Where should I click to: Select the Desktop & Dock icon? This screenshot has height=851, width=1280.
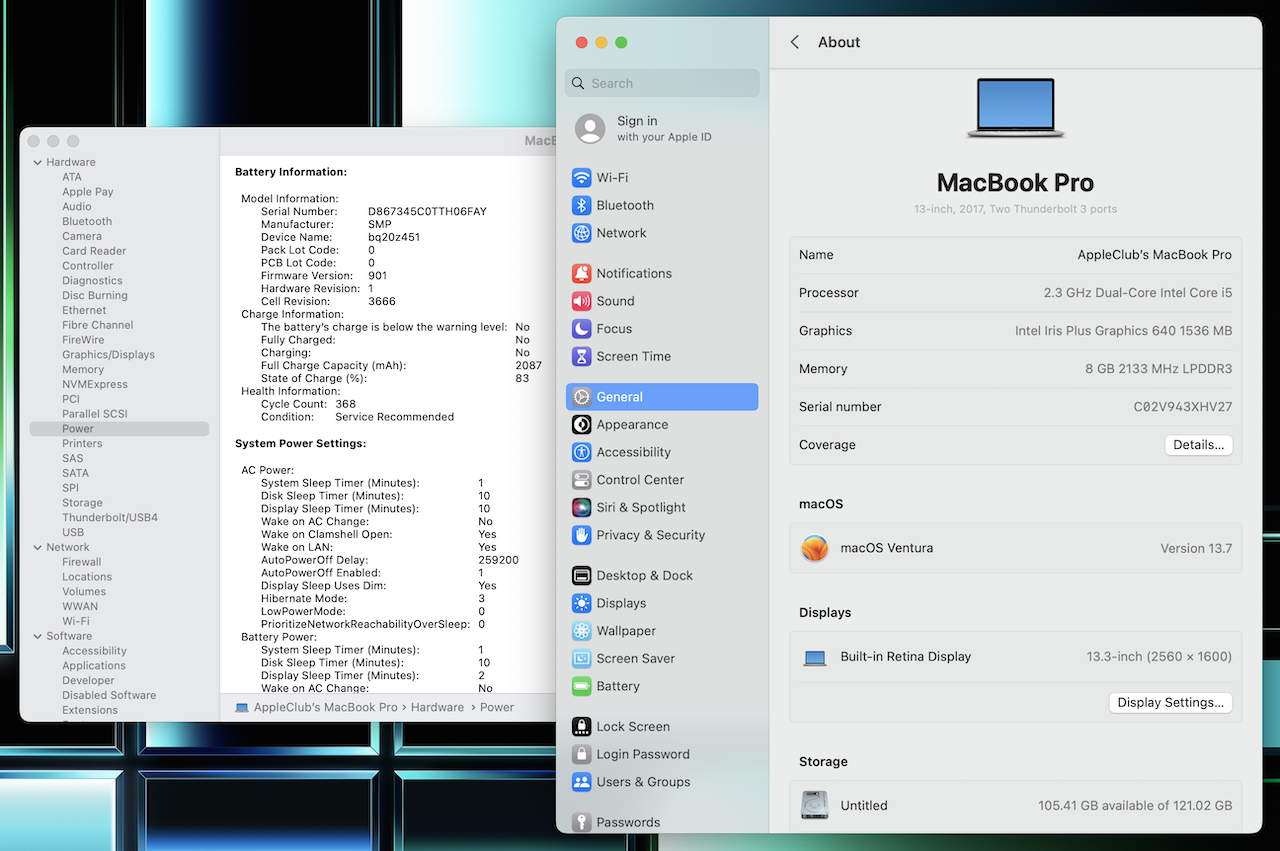tap(581, 576)
